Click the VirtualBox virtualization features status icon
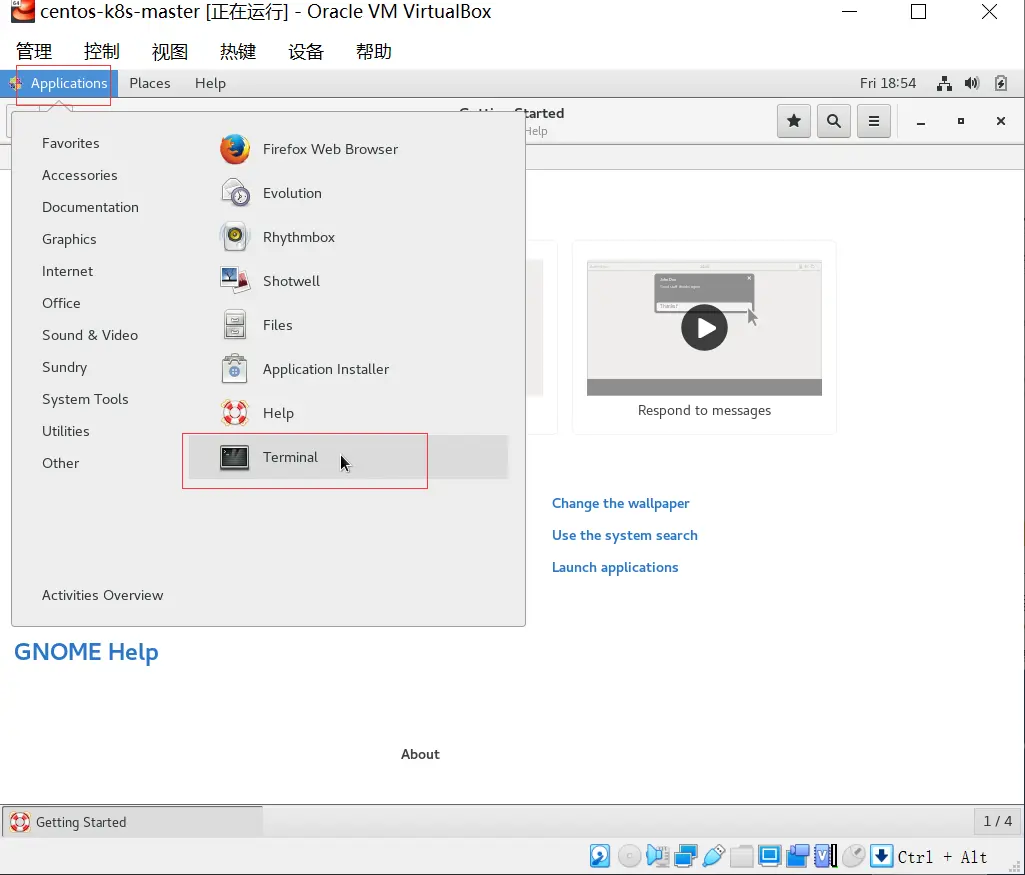1025x875 pixels. point(826,856)
